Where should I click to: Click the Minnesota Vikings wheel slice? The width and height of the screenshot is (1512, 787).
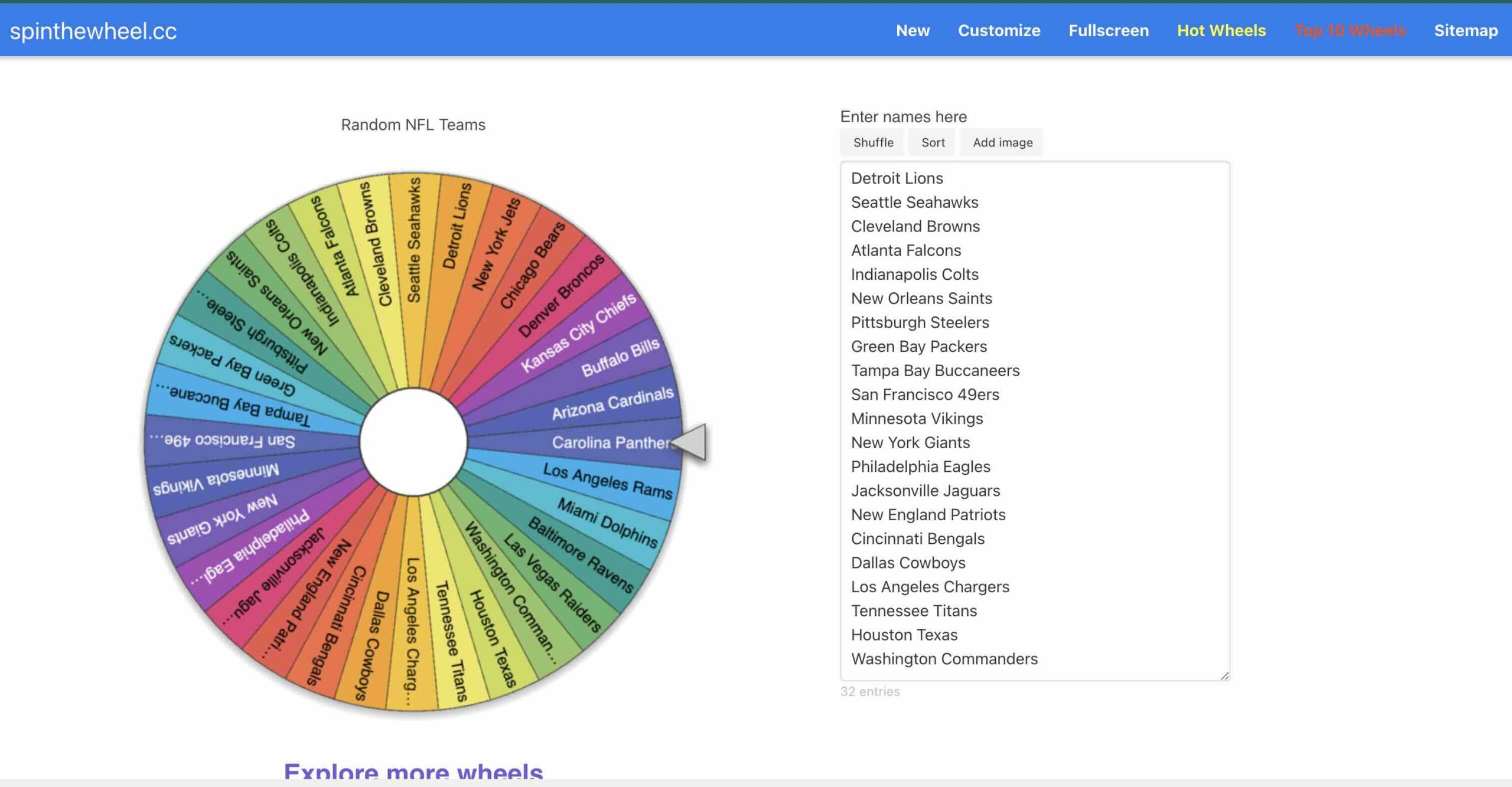point(216,479)
